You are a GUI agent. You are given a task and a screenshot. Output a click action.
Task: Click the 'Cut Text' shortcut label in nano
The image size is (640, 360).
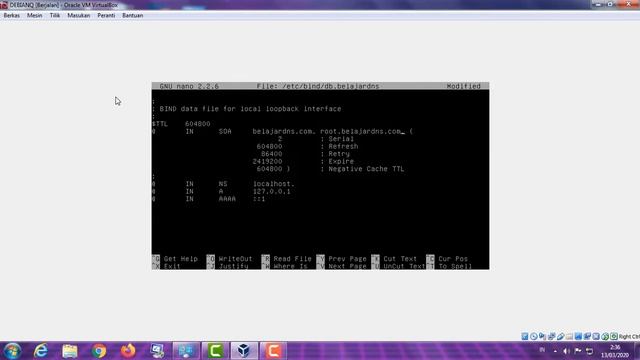(400, 259)
